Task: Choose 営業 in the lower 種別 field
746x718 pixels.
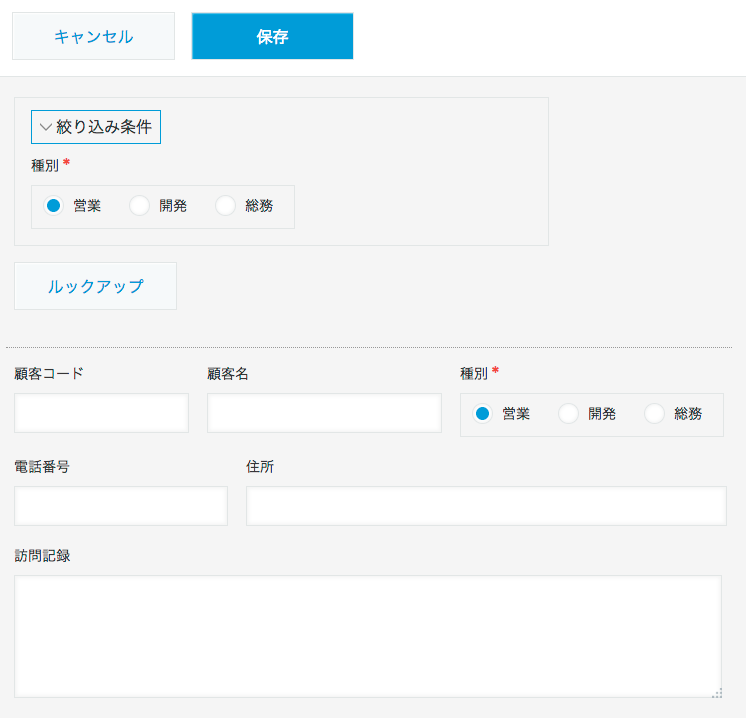Action: 482,413
